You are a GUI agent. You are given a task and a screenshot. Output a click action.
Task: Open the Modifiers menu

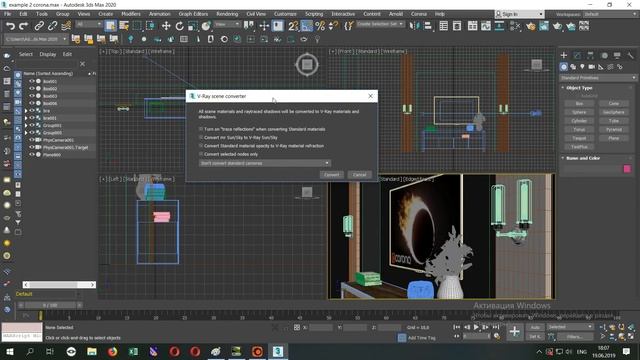[131, 14]
